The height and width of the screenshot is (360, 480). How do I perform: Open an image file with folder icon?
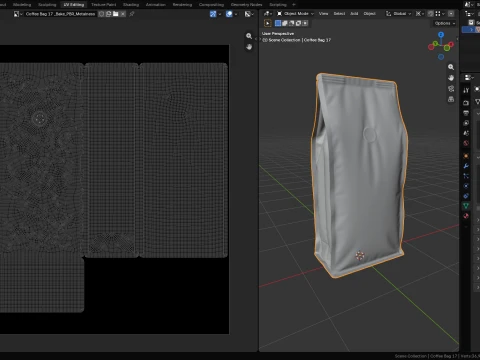point(116,14)
